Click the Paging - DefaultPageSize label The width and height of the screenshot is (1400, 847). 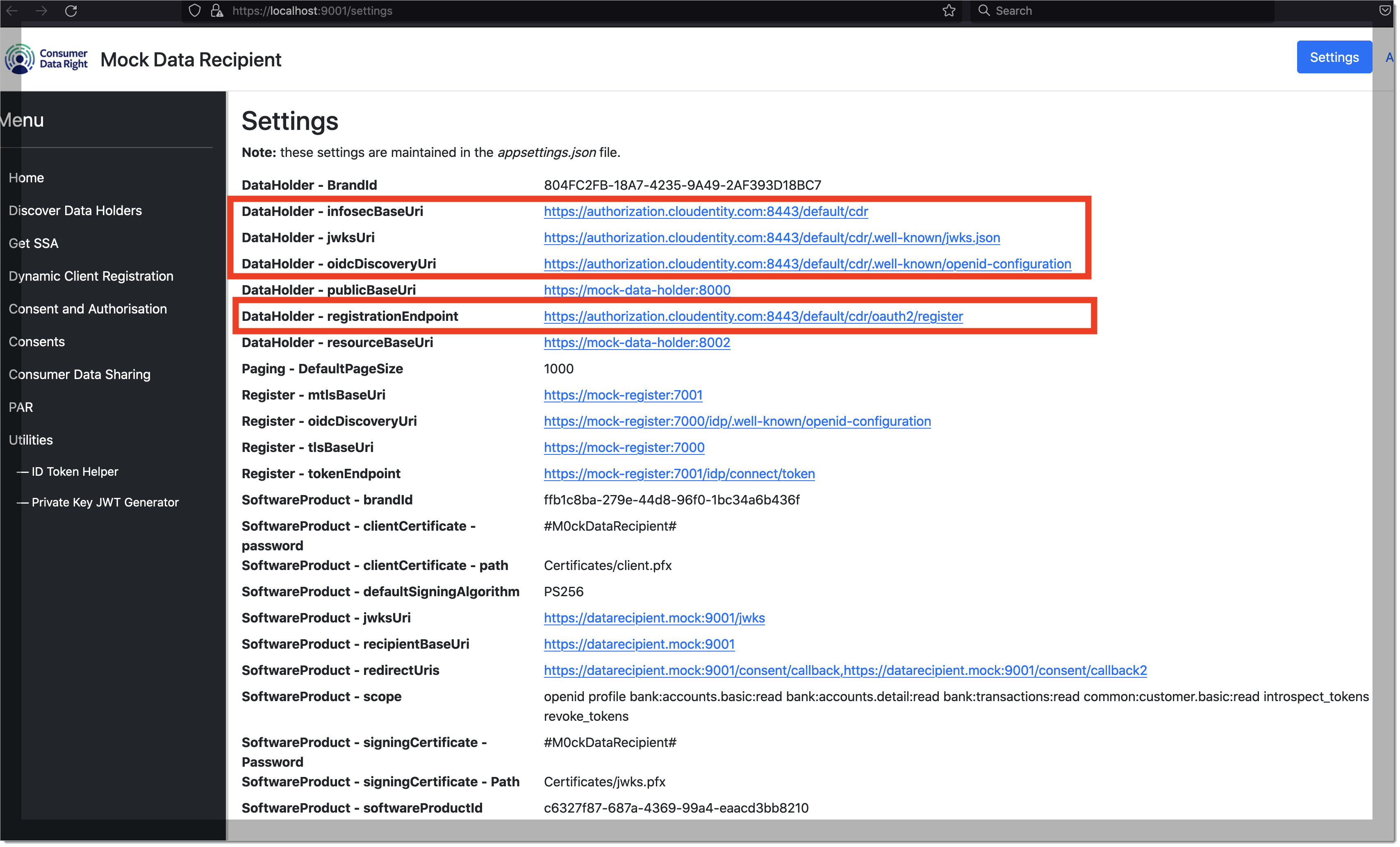coord(322,369)
